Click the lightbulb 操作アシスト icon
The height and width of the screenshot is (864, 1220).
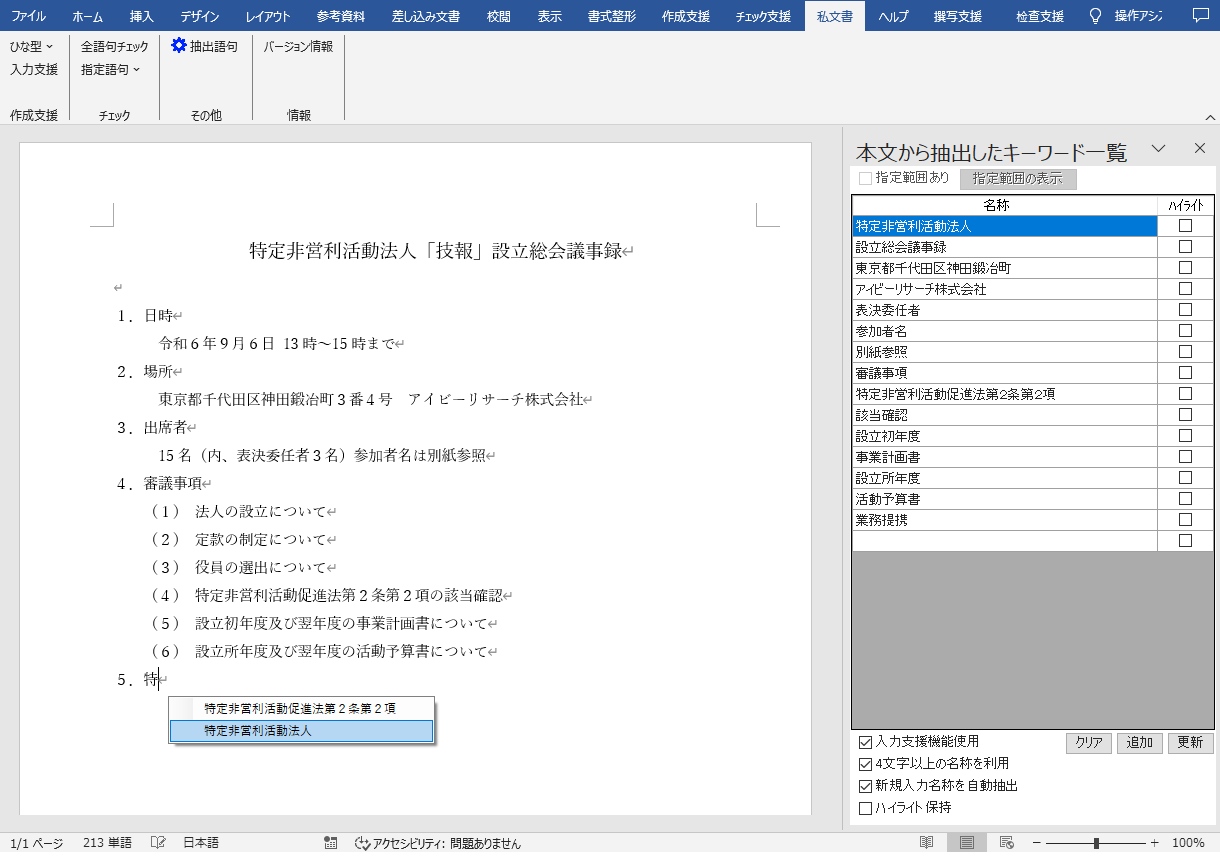point(1095,16)
